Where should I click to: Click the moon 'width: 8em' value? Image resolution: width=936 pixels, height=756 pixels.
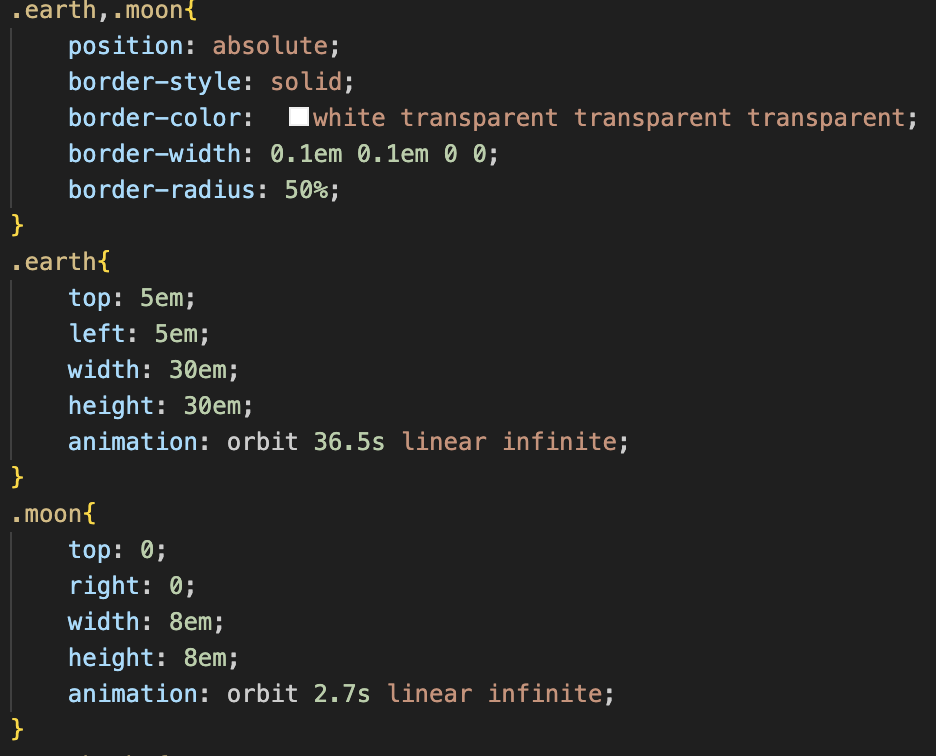click(x=191, y=622)
